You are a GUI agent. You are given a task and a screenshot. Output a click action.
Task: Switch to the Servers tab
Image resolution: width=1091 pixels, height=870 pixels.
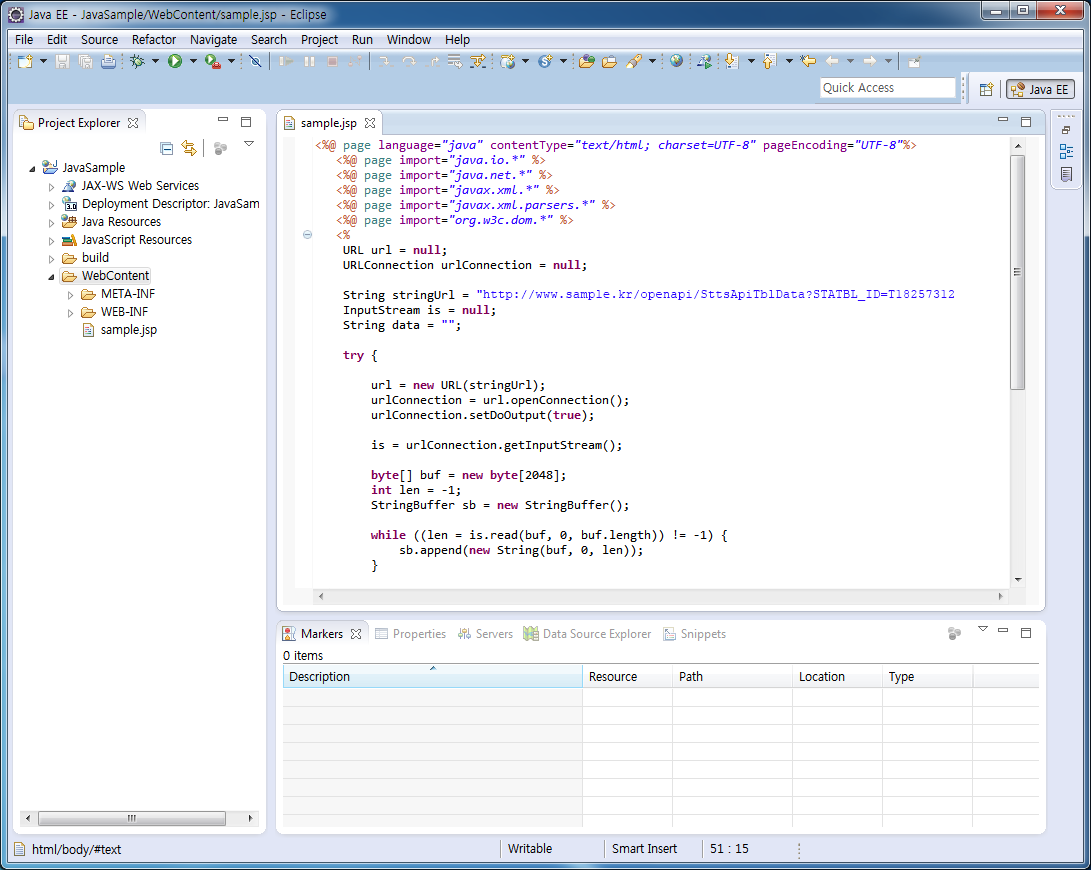point(494,634)
